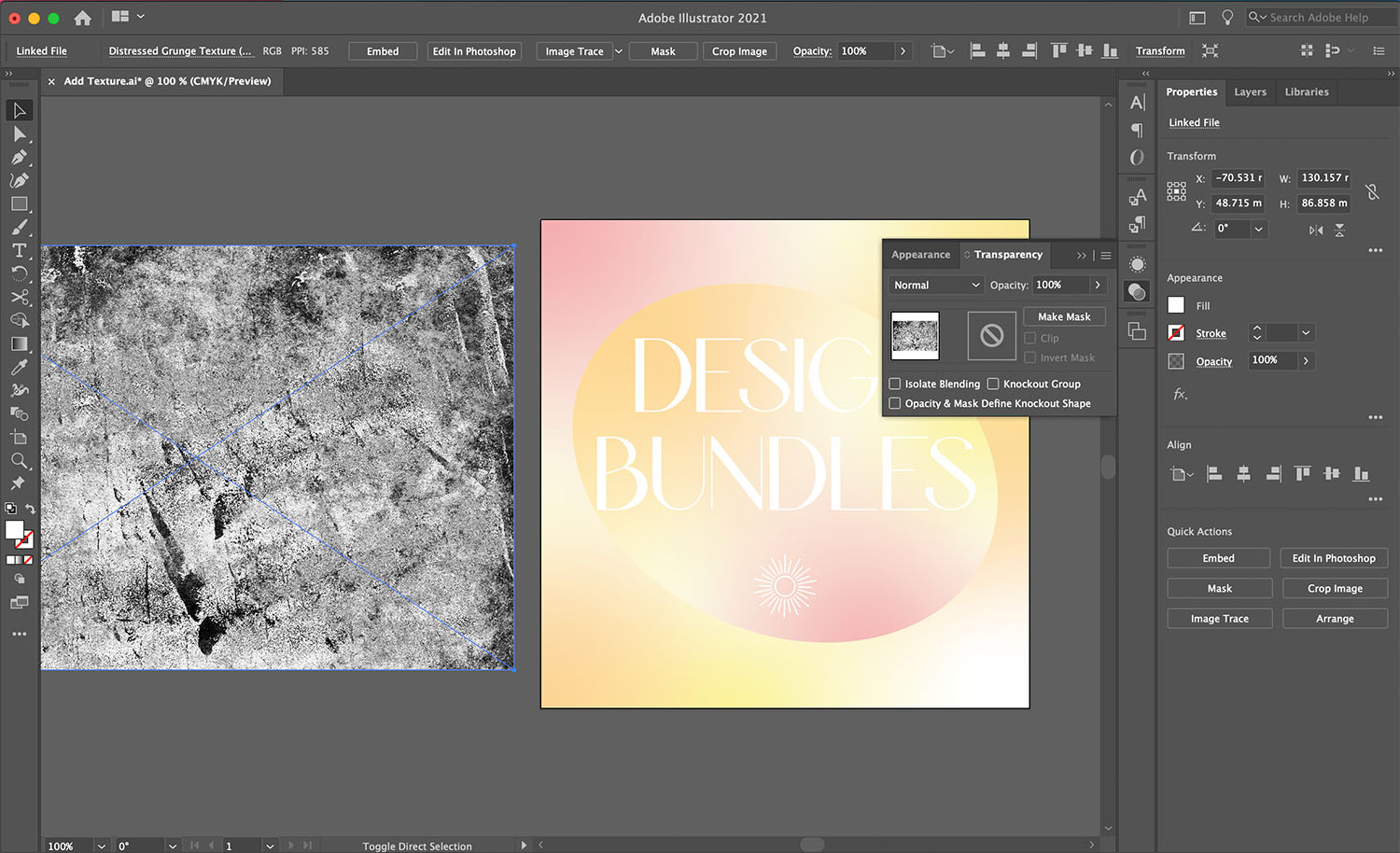Open the Appearance panel sun icon
The width and height of the screenshot is (1400, 853).
1137,264
